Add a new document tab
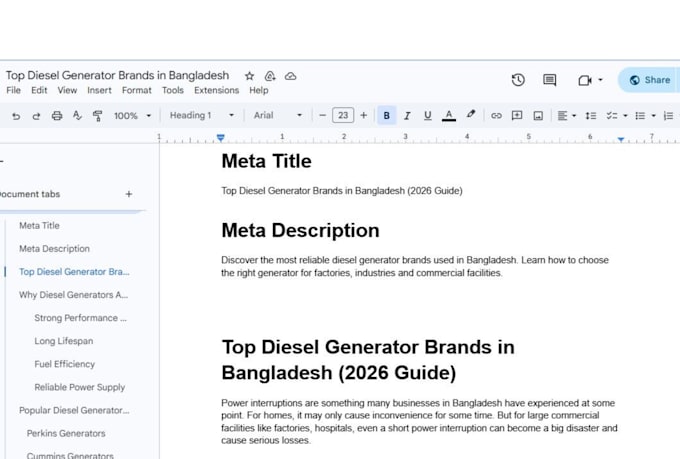Image resolution: width=680 pixels, height=459 pixels. (x=129, y=194)
